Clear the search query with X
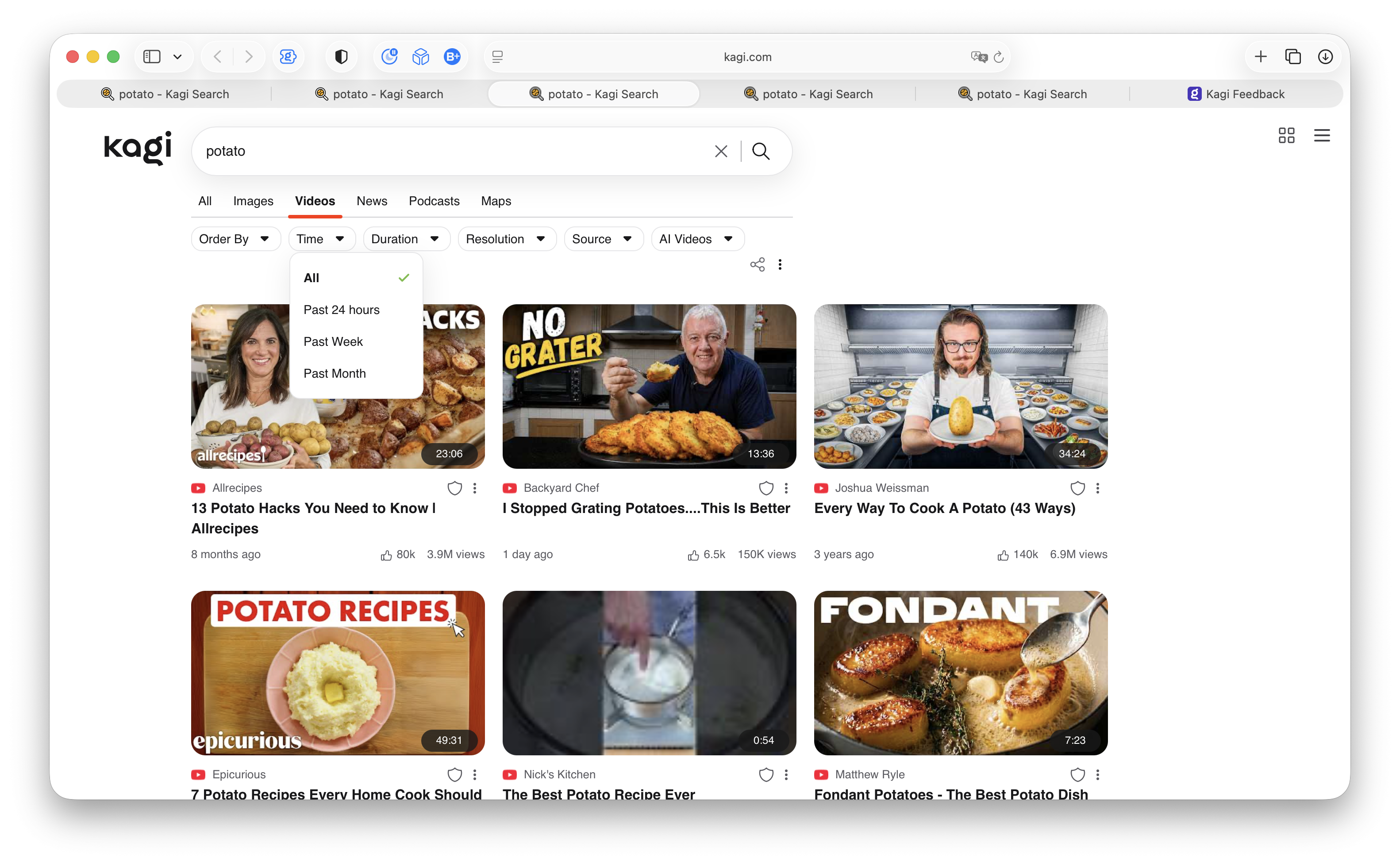This screenshot has width=1400, height=865. [x=721, y=151]
